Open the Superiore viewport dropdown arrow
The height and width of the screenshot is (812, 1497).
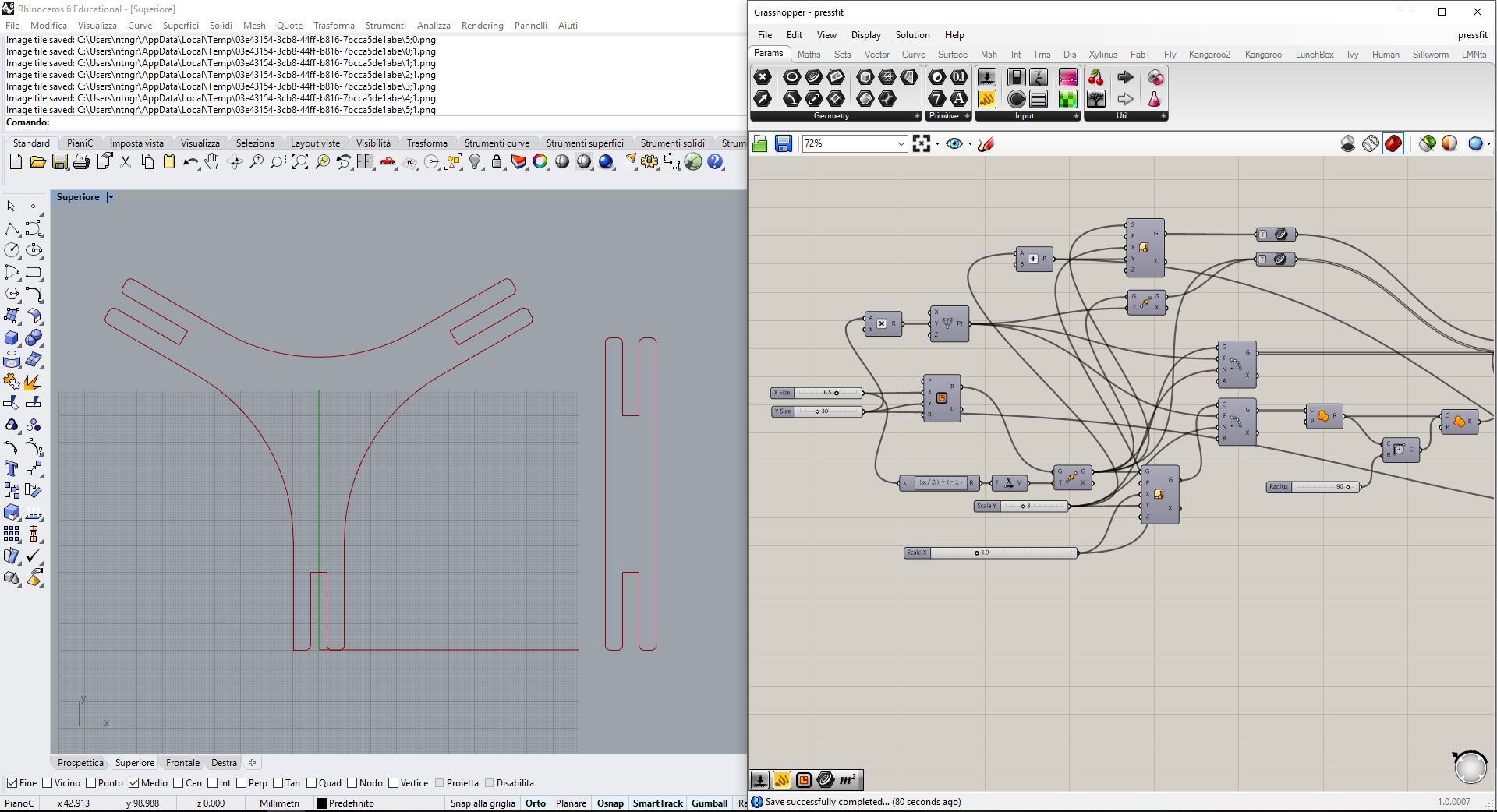click(111, 197)
